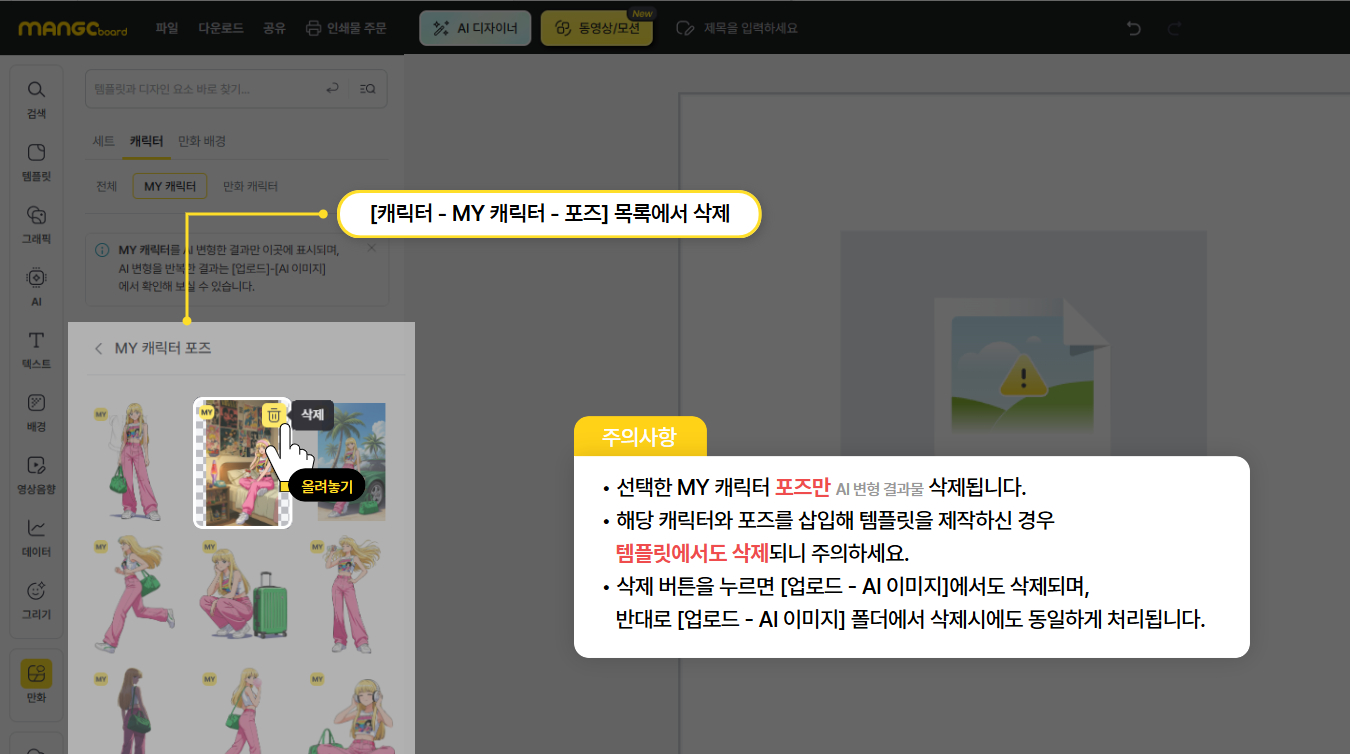
Task: Select the running pose character thumbnail
Action: 135,592
